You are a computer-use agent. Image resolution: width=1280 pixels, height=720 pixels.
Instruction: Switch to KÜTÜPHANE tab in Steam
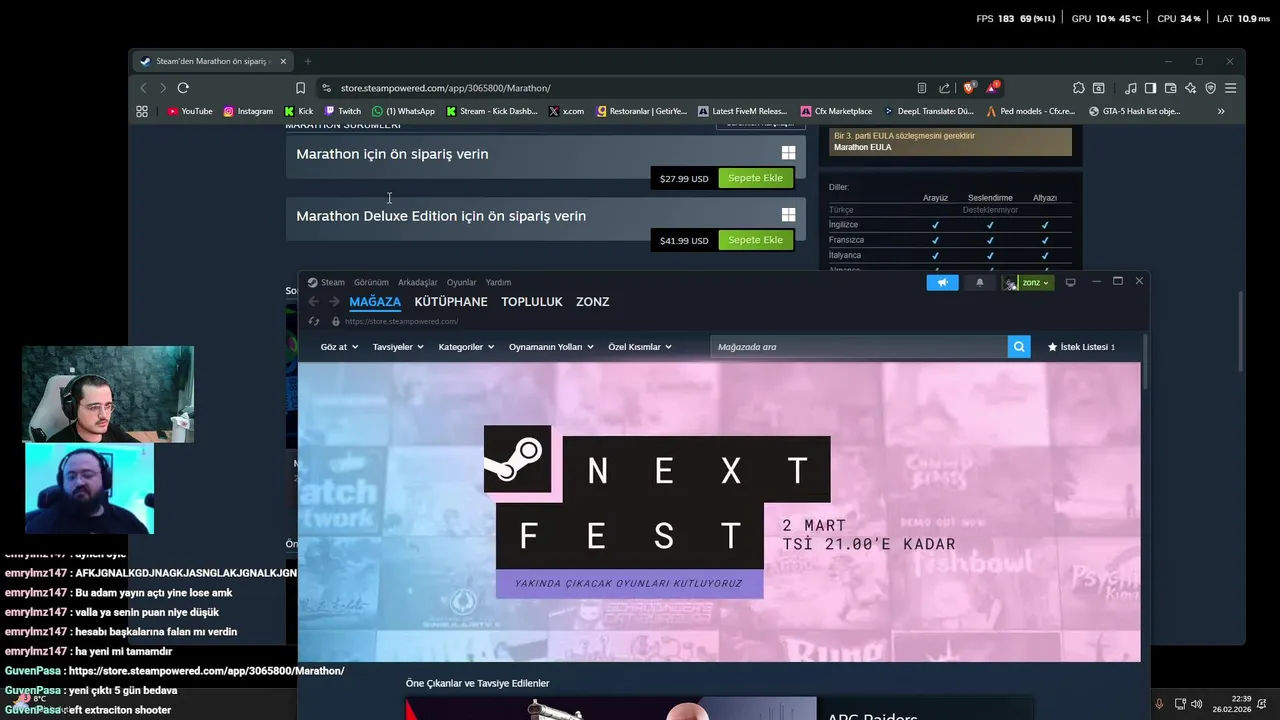click(451, 301)
